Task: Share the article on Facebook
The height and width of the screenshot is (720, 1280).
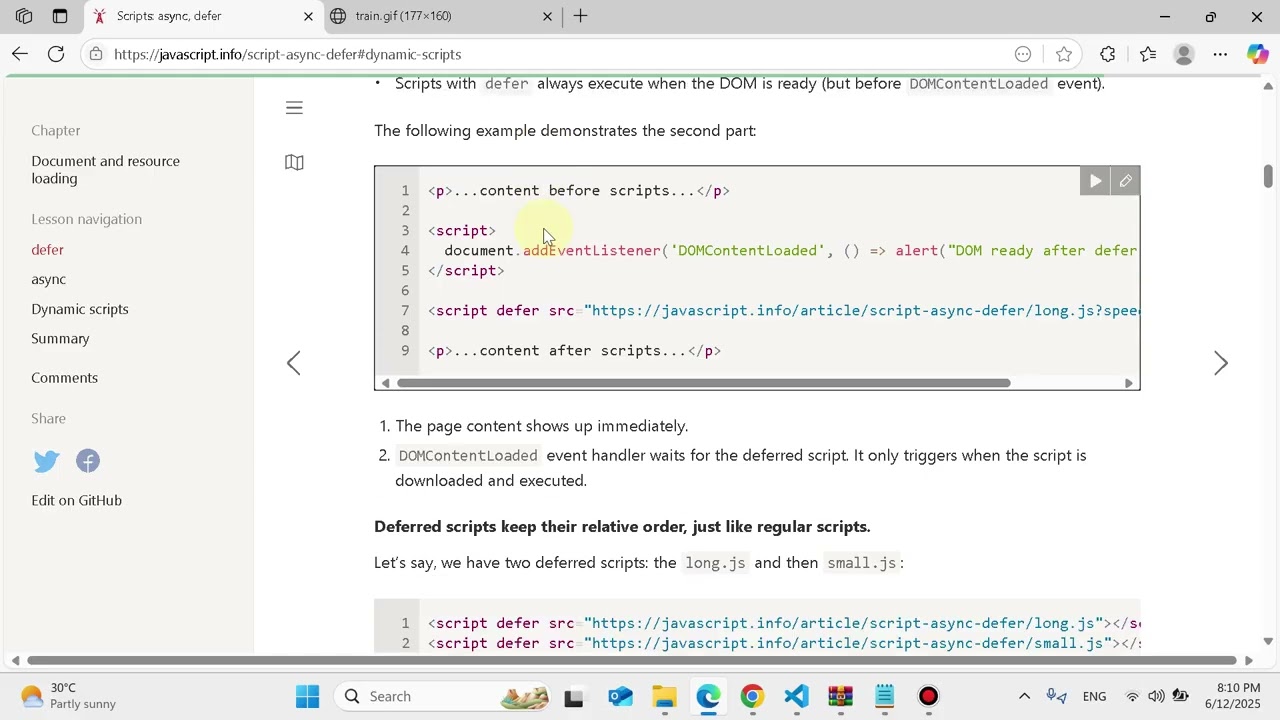Action: (88, 461)
